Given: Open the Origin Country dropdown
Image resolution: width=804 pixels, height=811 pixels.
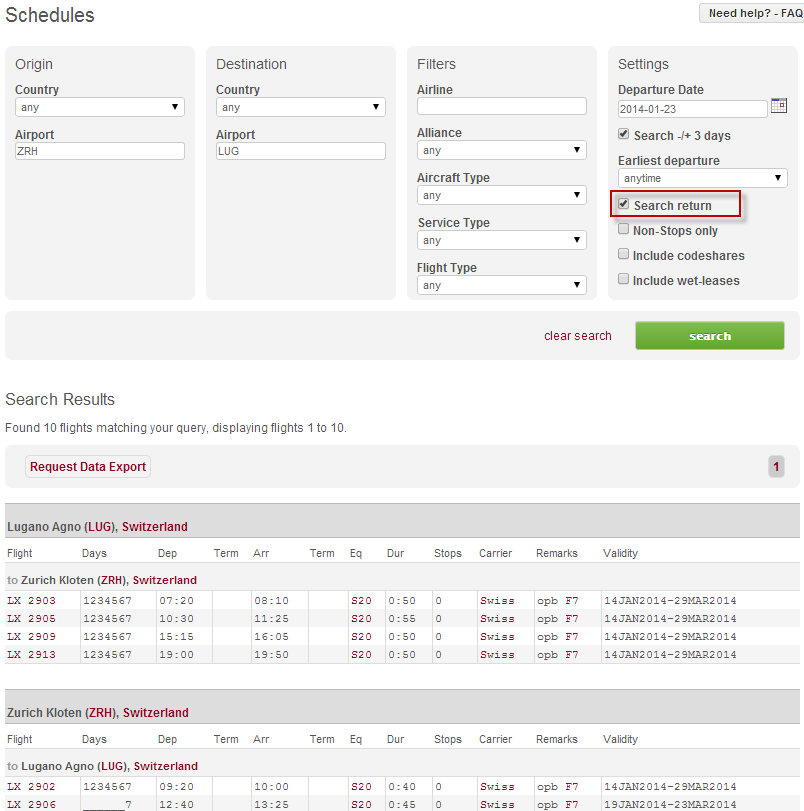Looking at the screenshot, I should (99, 107).
